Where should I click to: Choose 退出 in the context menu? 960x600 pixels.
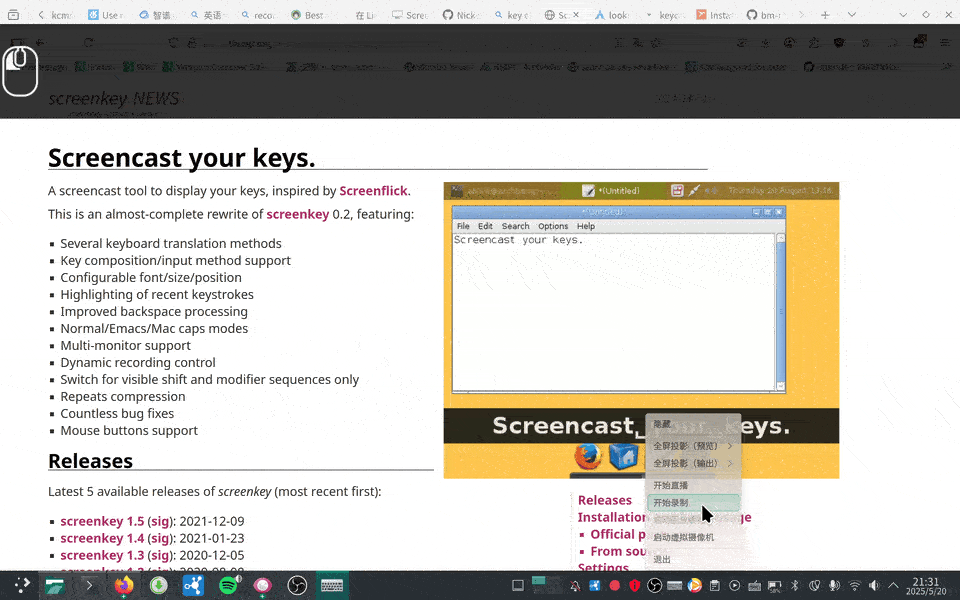click(x=693, y=560)
